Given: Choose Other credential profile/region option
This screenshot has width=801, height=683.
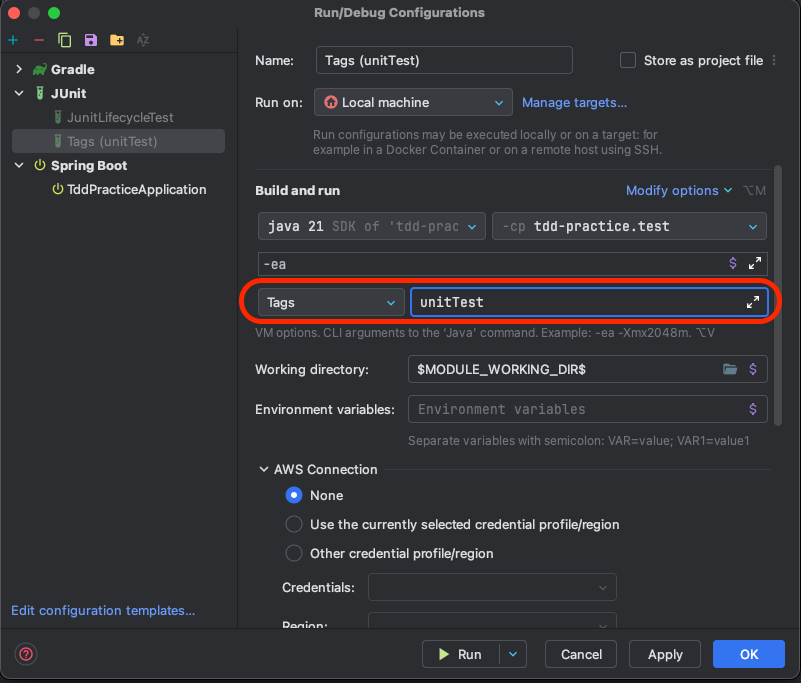Looking at the screenshot, I should (294, 553).
